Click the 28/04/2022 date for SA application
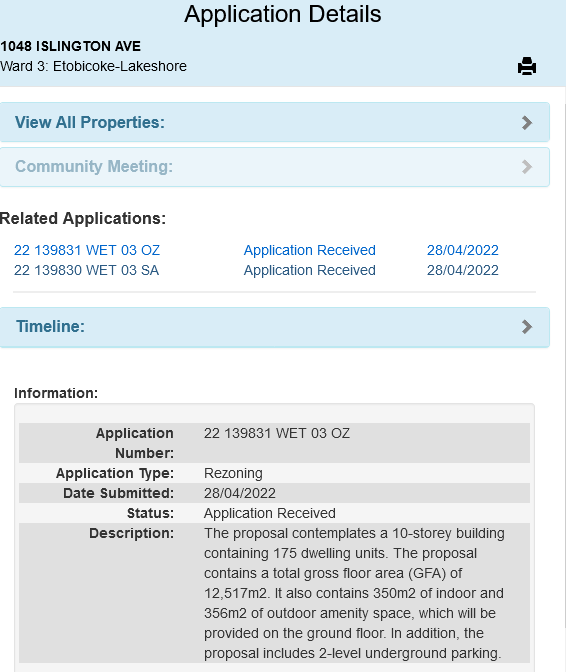Viewport: 566px width, 672px height. tap(463, 270)
